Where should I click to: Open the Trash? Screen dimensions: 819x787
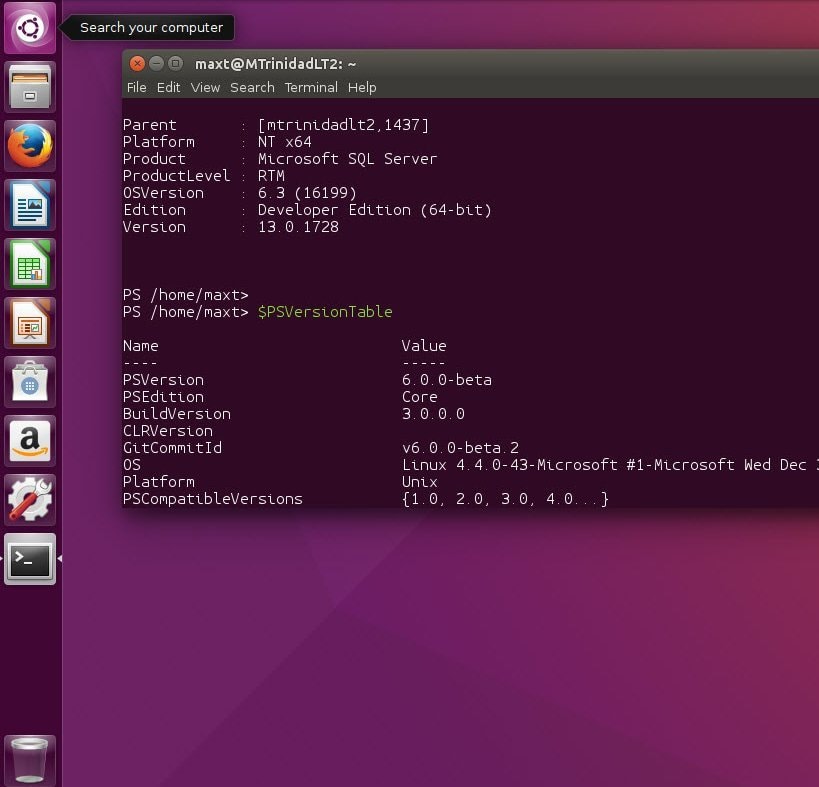pos(29,758)
